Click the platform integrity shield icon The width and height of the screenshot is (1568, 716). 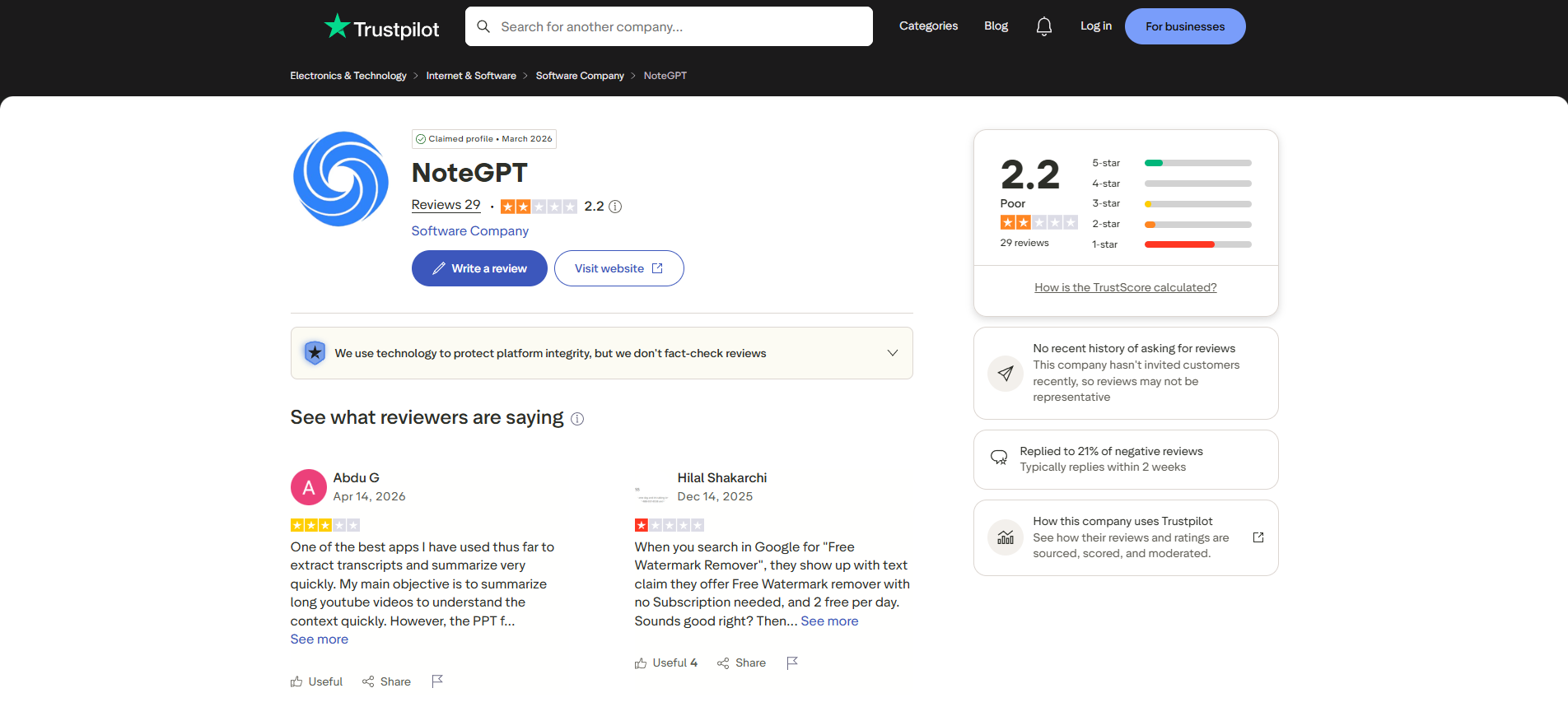(315, 353)
